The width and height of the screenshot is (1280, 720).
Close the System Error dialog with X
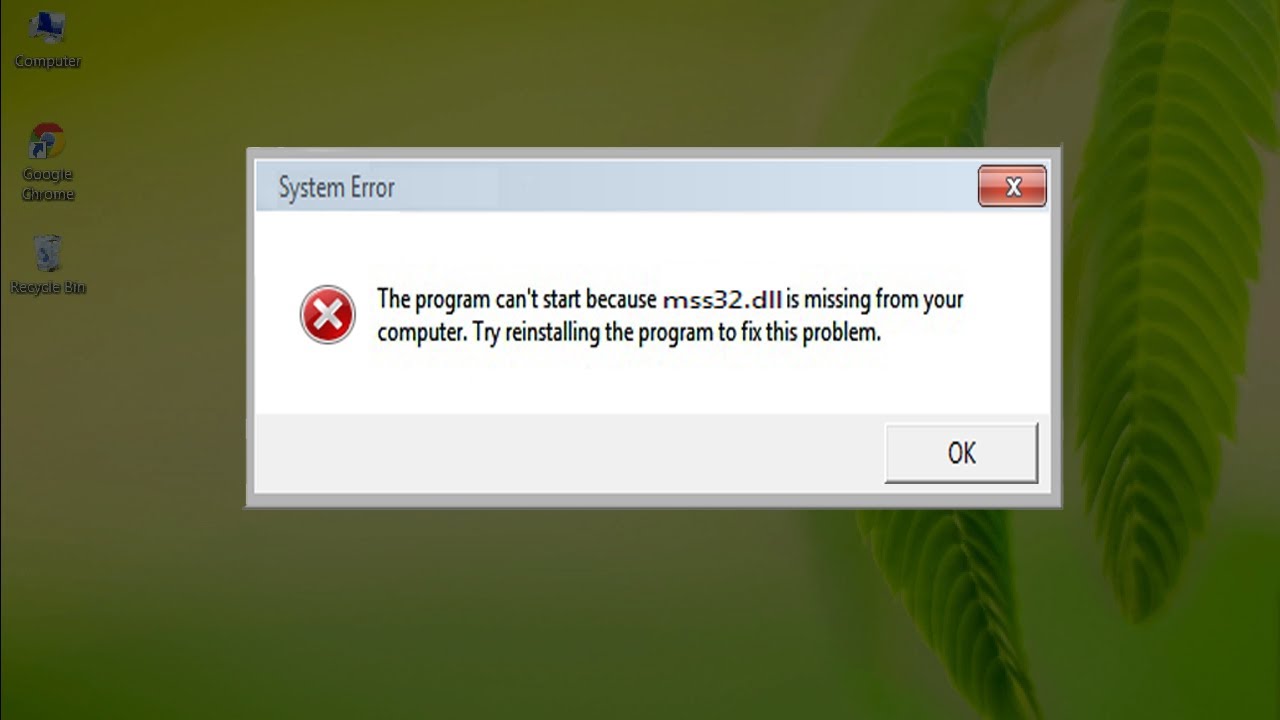pos(1012,187)
